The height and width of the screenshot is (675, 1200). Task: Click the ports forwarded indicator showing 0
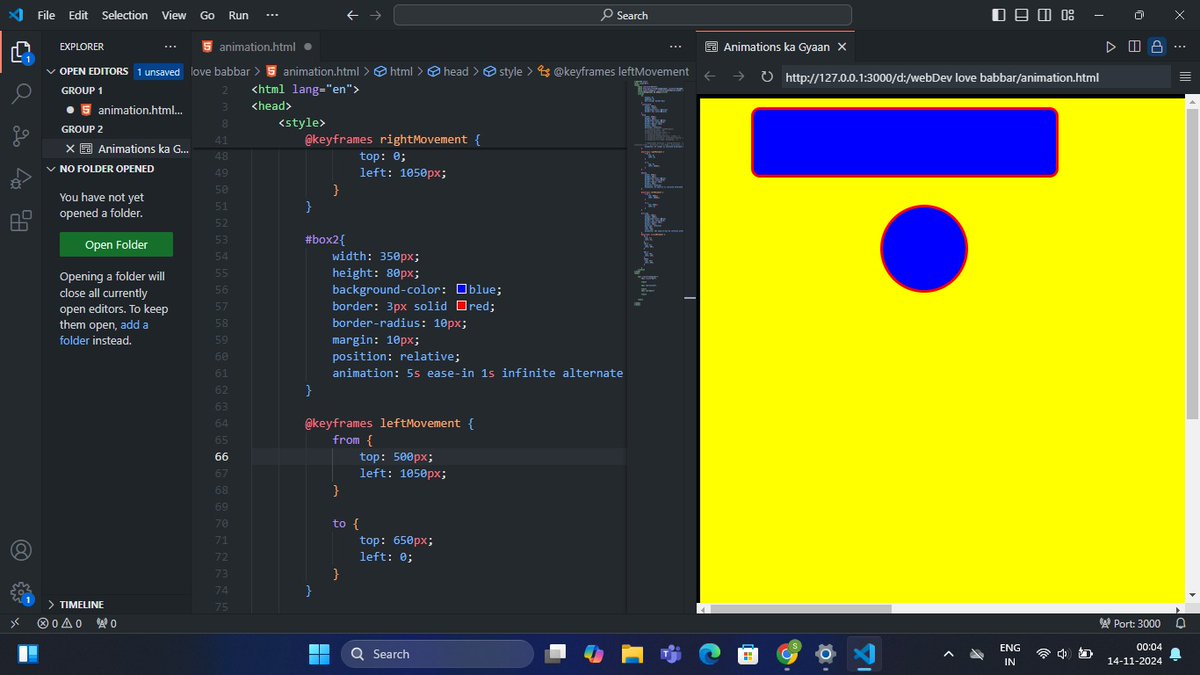coord(107,623)
